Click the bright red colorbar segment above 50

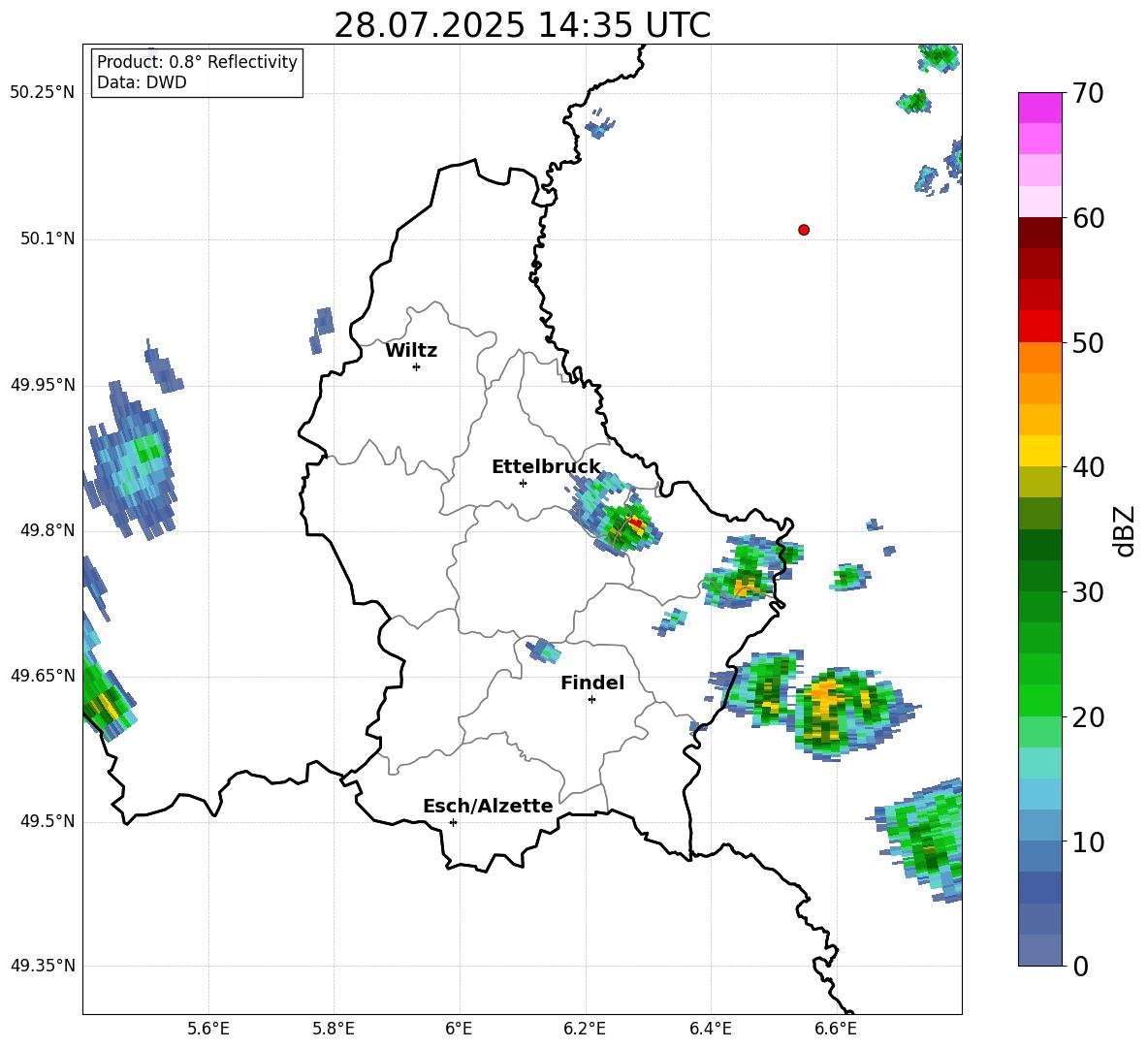pyautogui.click(x=1039, y=326)
